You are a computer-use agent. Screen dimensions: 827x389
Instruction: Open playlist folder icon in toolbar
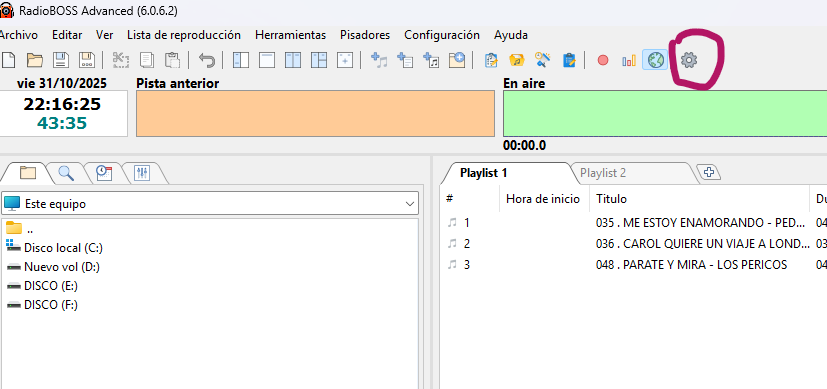tap(35, 60)
